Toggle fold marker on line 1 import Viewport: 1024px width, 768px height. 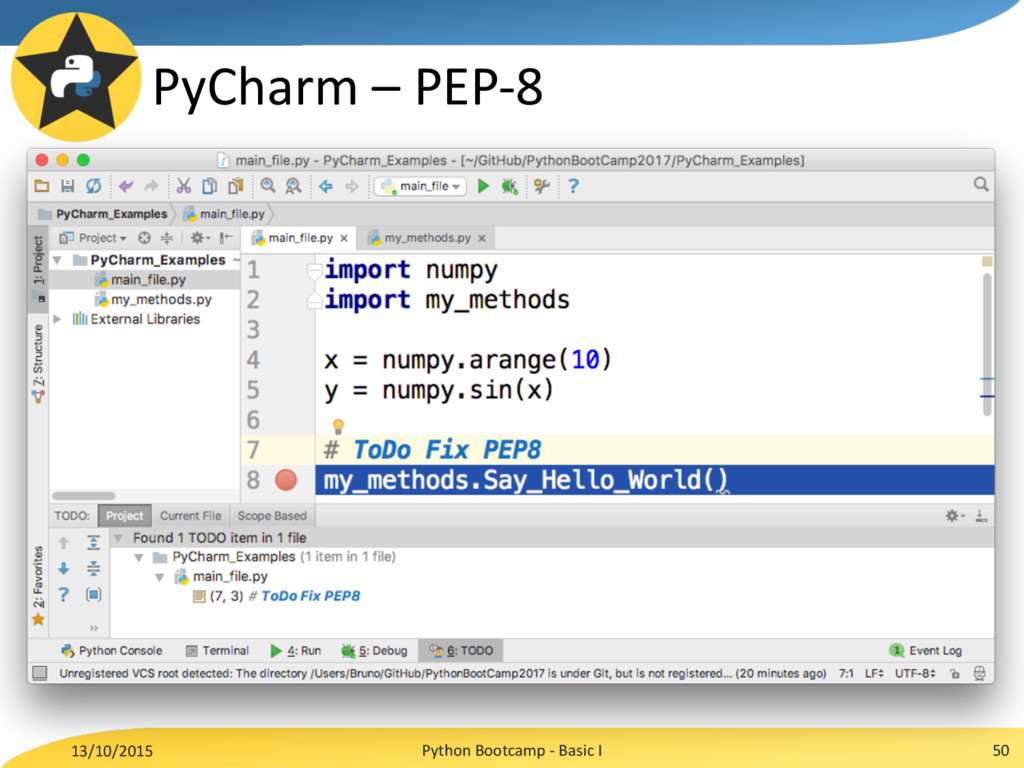tap(315, 270)
